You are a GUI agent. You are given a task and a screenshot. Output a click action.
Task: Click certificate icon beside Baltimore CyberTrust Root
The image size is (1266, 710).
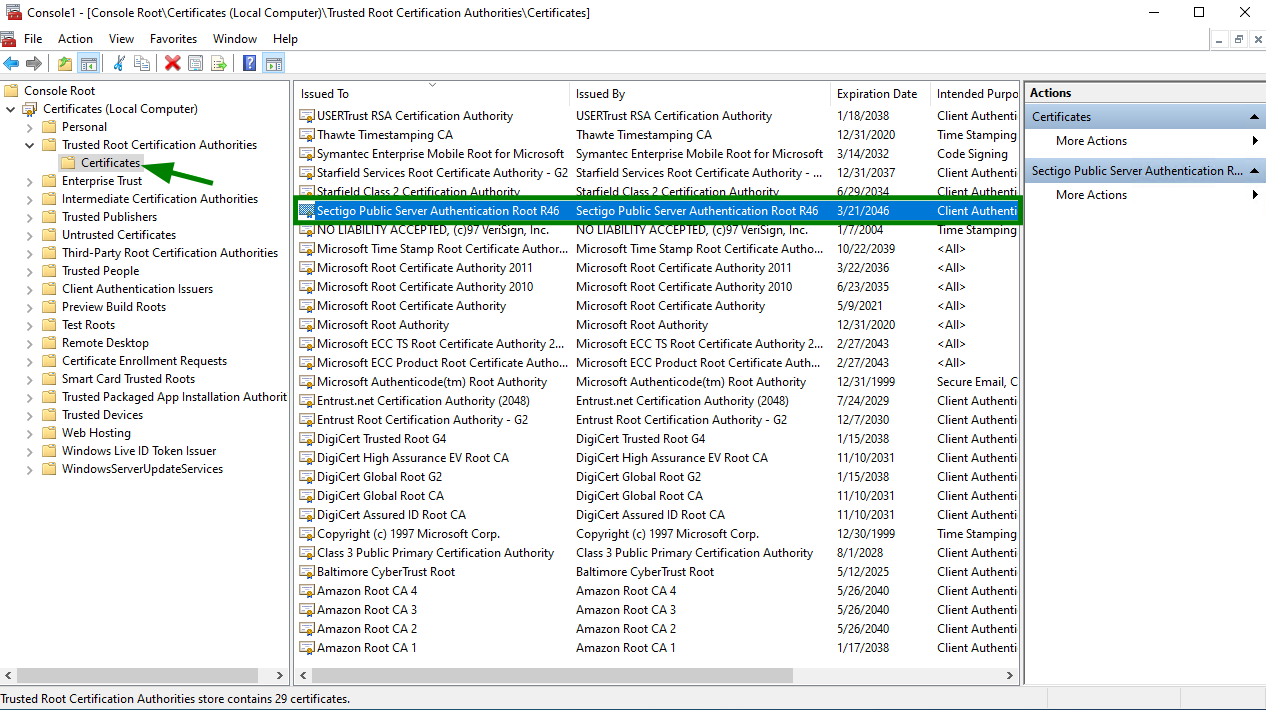pyautogui.click(x=307, y=572)
